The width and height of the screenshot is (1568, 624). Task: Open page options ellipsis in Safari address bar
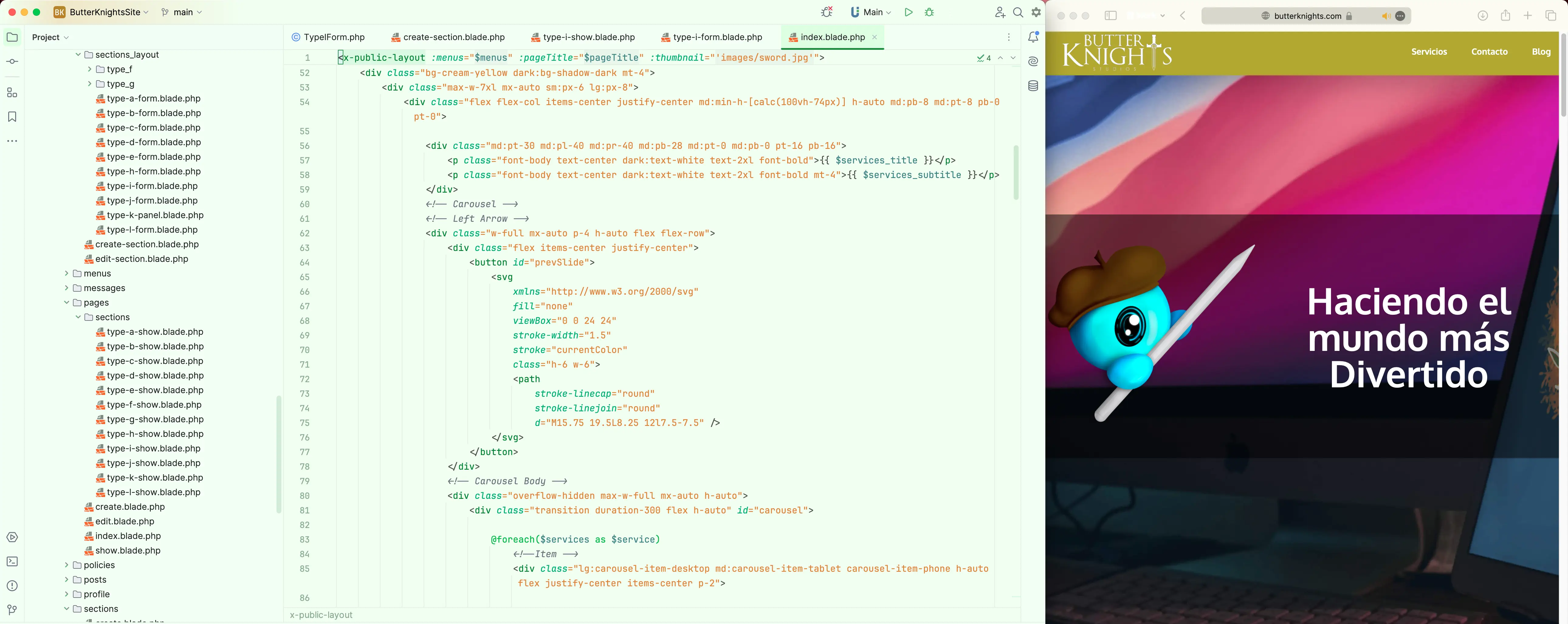[x=1400, y=16]
